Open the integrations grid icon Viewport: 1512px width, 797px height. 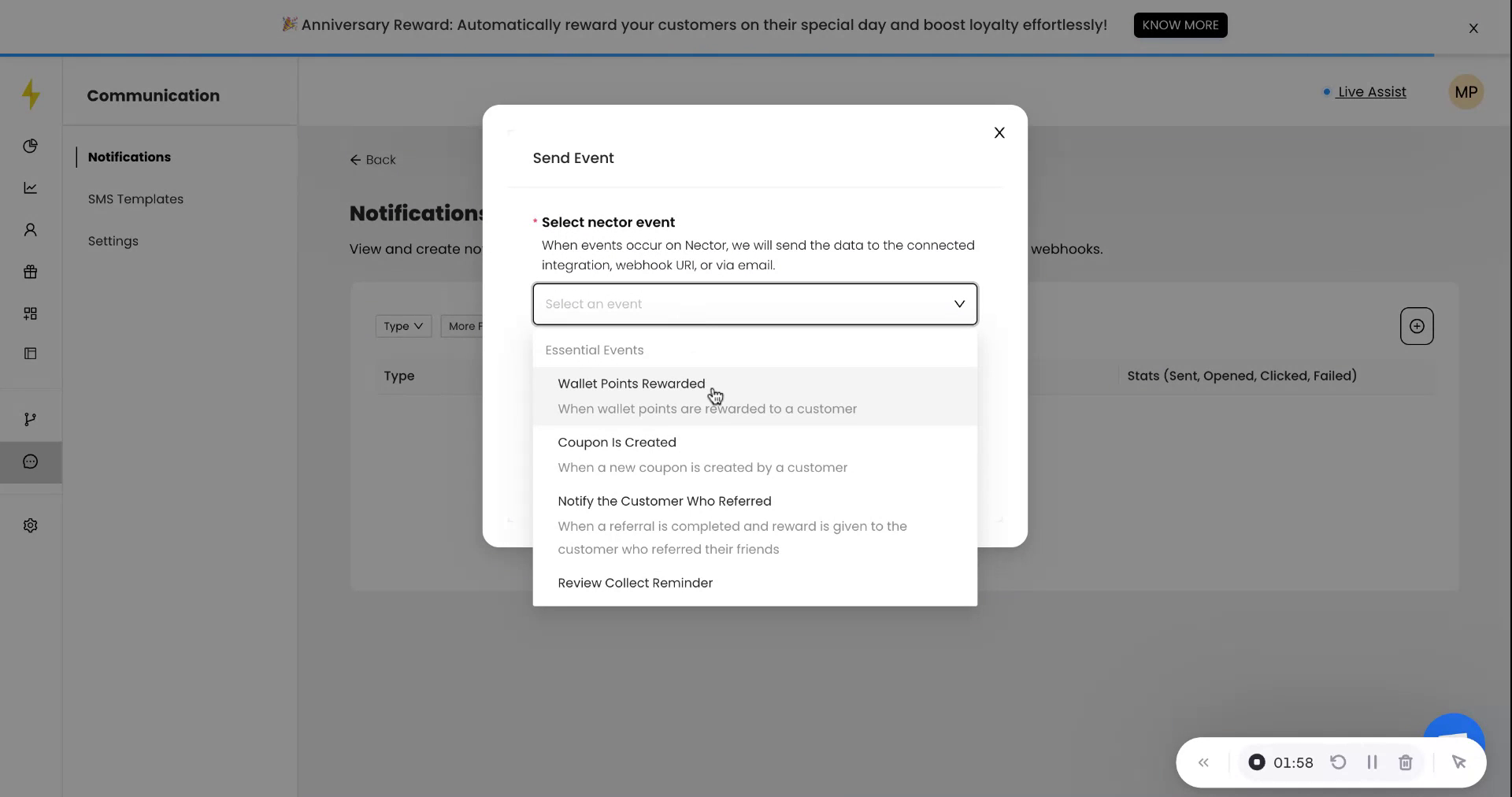[x=30, y=313]
